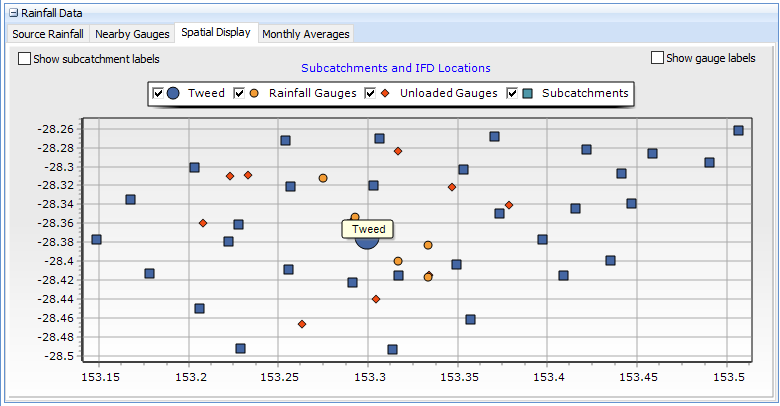Open the Nearby Gauges tab
This screenshot has height=406, width=780.
[133, 34]
